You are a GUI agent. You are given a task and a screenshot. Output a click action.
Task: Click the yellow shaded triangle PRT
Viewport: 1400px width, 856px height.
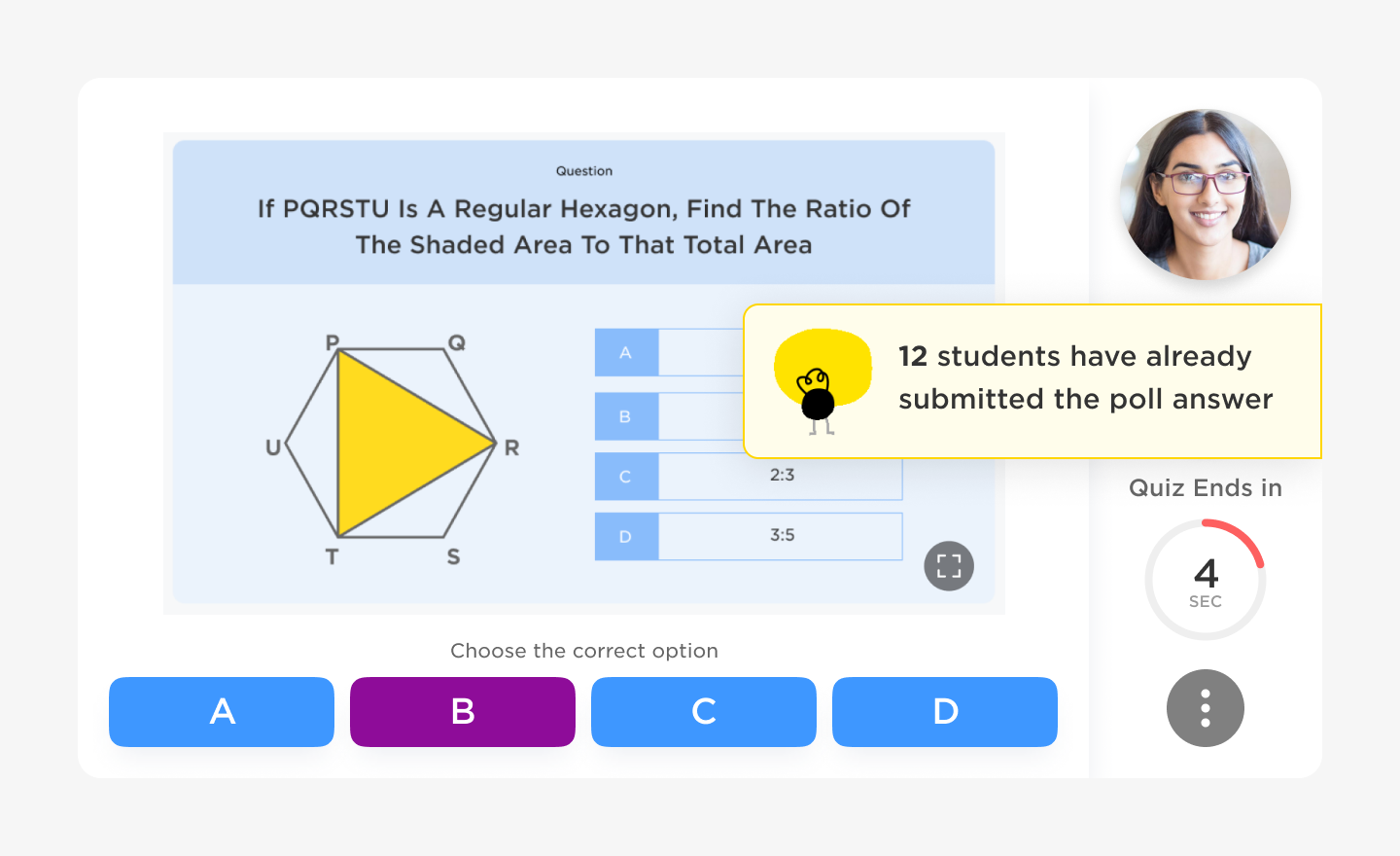(x=394, y=444)
